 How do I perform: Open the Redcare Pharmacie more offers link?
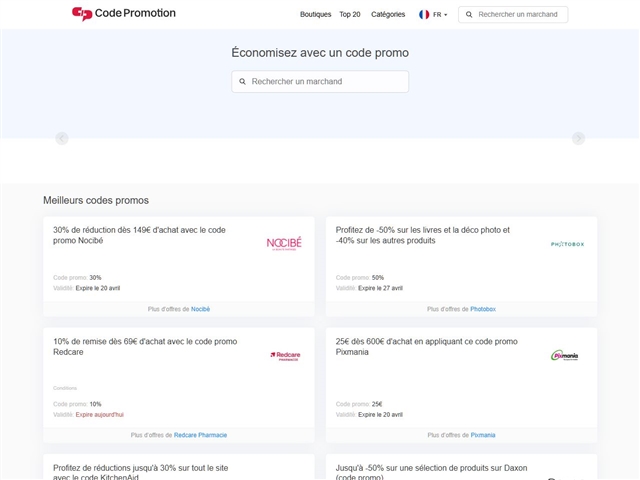click(200, 436)
